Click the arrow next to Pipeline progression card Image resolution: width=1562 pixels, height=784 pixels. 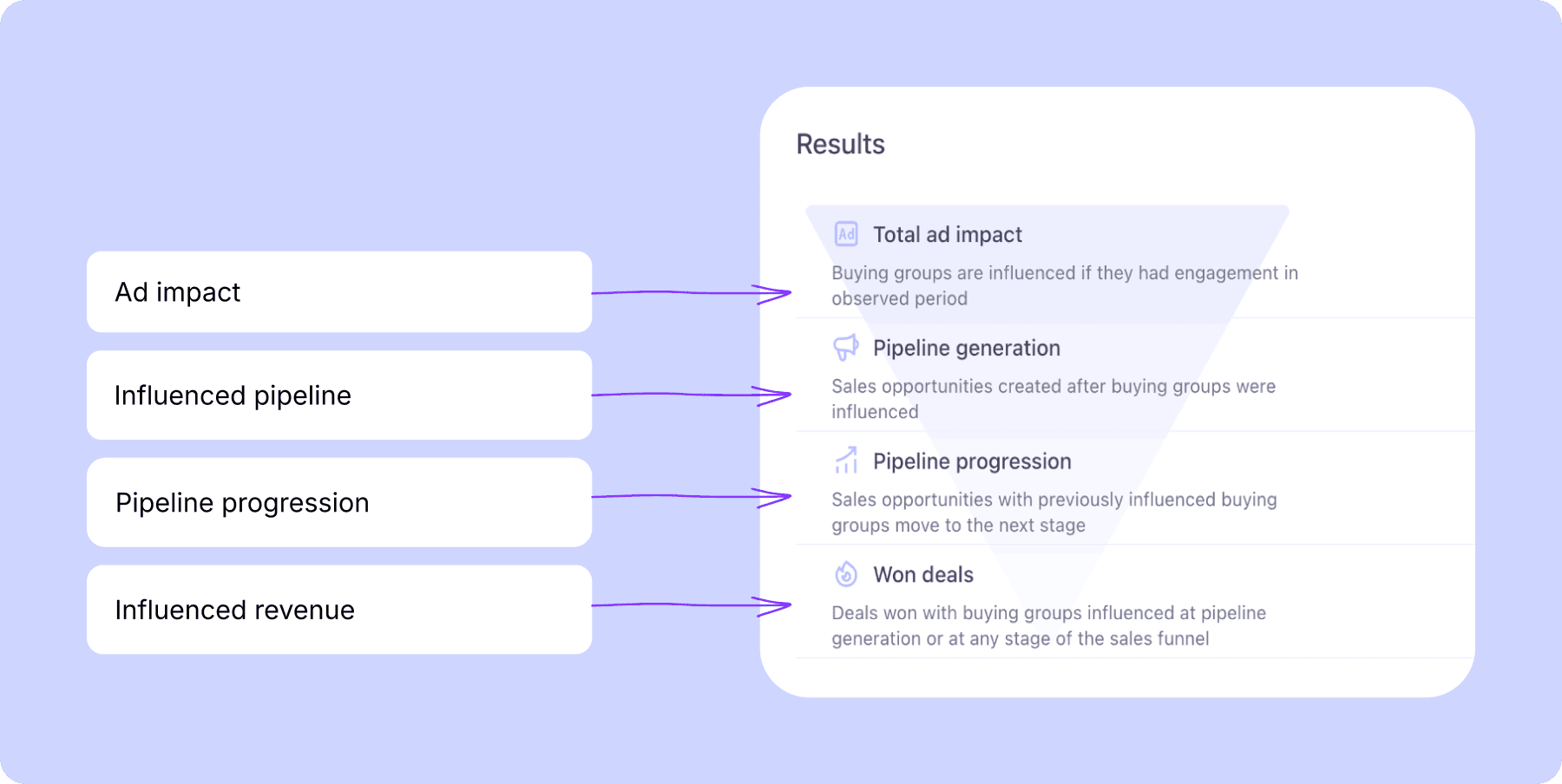coord(692,498)
